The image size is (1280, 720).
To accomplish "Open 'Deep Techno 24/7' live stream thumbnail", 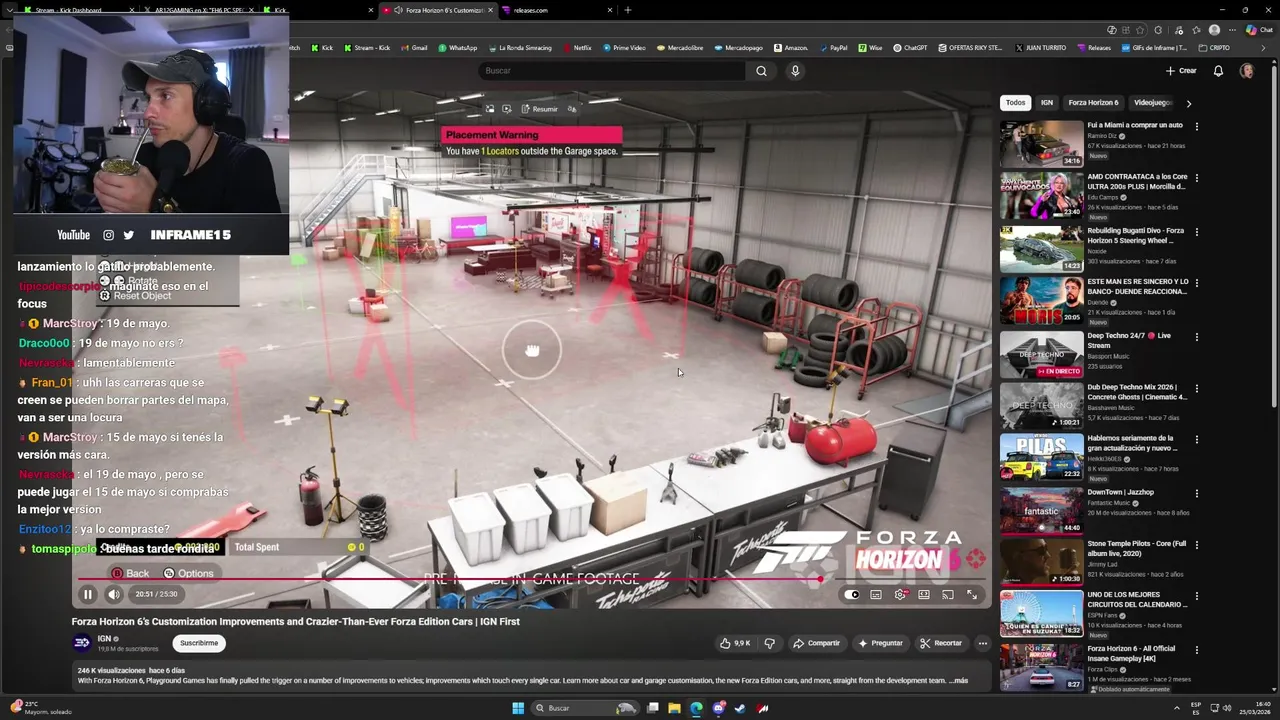I will pyautogui.click(x=1041, y=354).
